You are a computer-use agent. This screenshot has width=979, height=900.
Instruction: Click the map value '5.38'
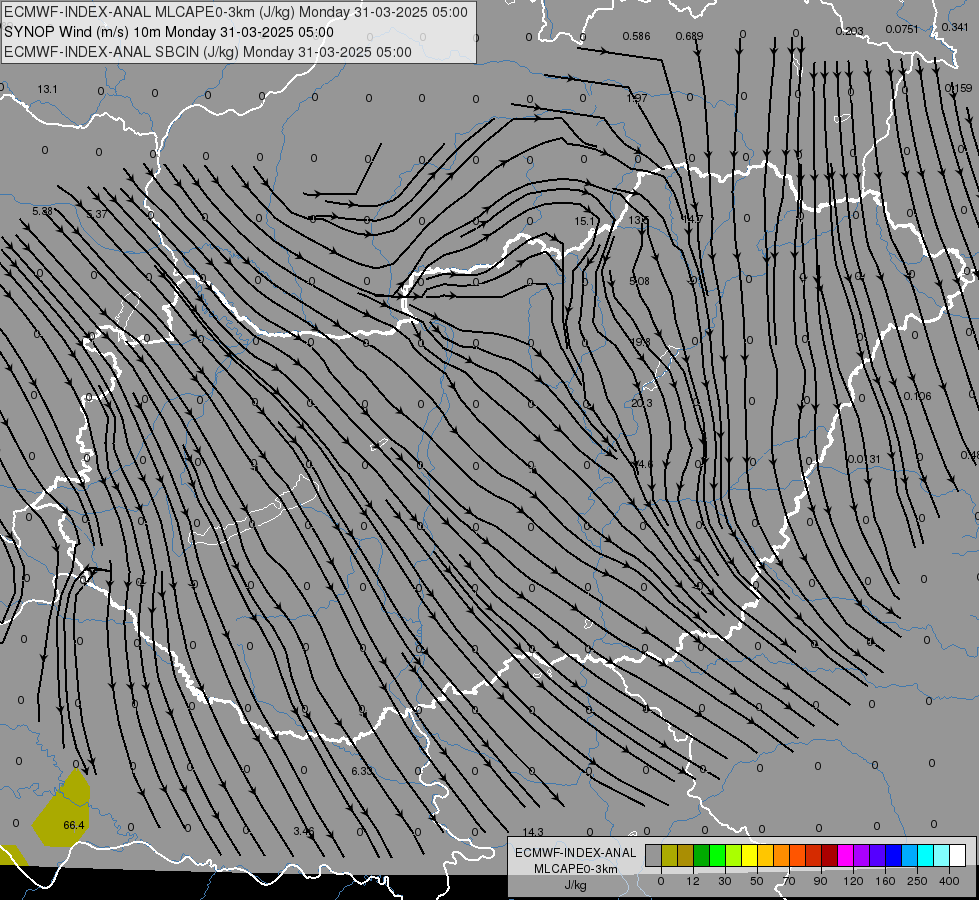pyautogui.click(x=42, y=211)
